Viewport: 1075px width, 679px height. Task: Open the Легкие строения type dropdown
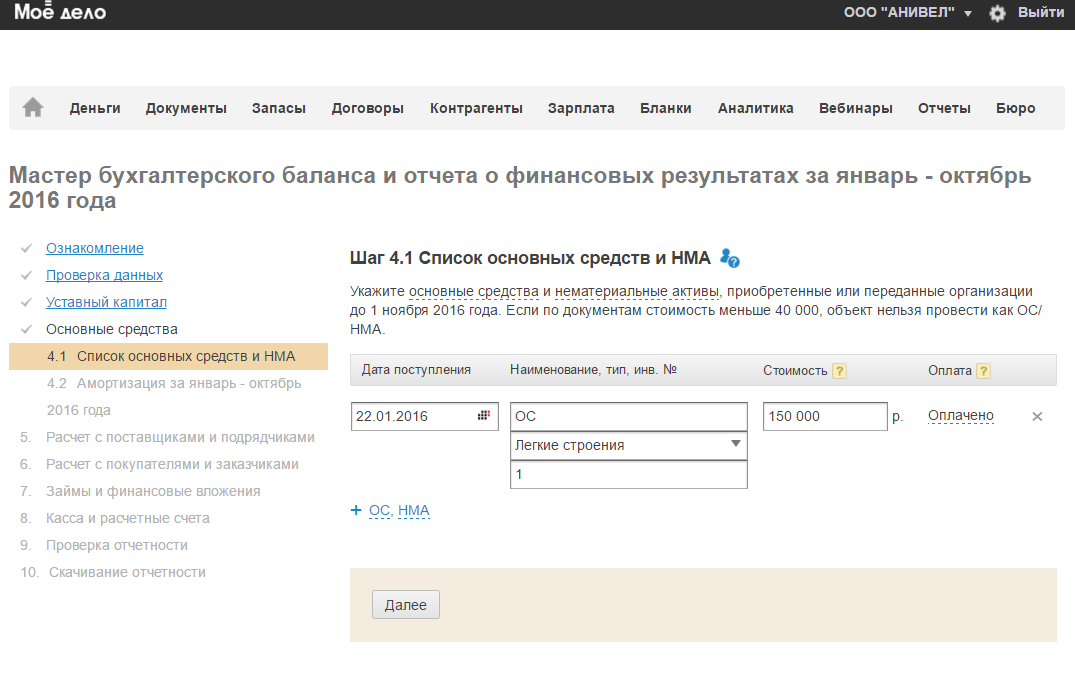tap(628, 445)
